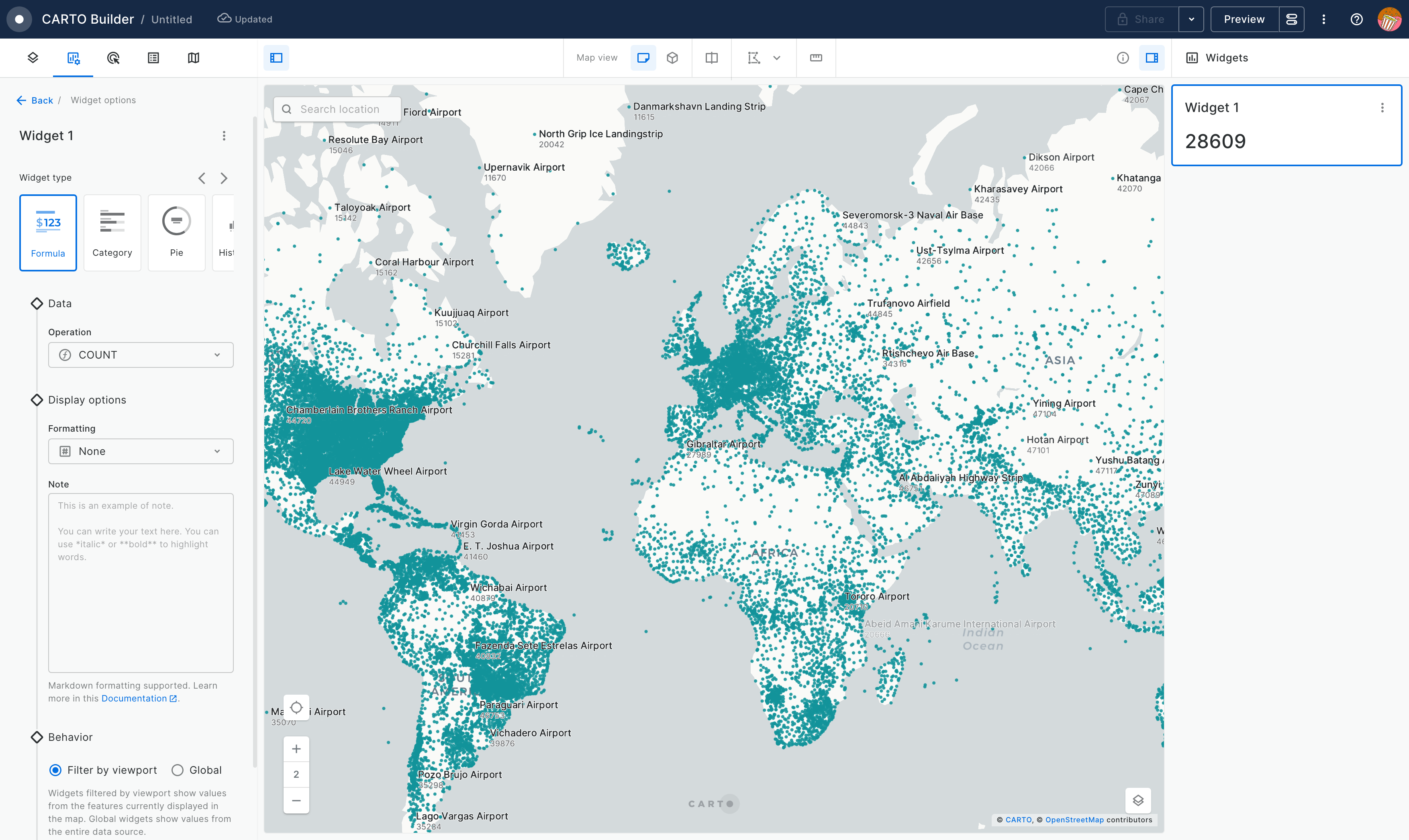Open the Basemap tab icon
Viewport: 1409px width, 840px height.
(x=194, y=58)
